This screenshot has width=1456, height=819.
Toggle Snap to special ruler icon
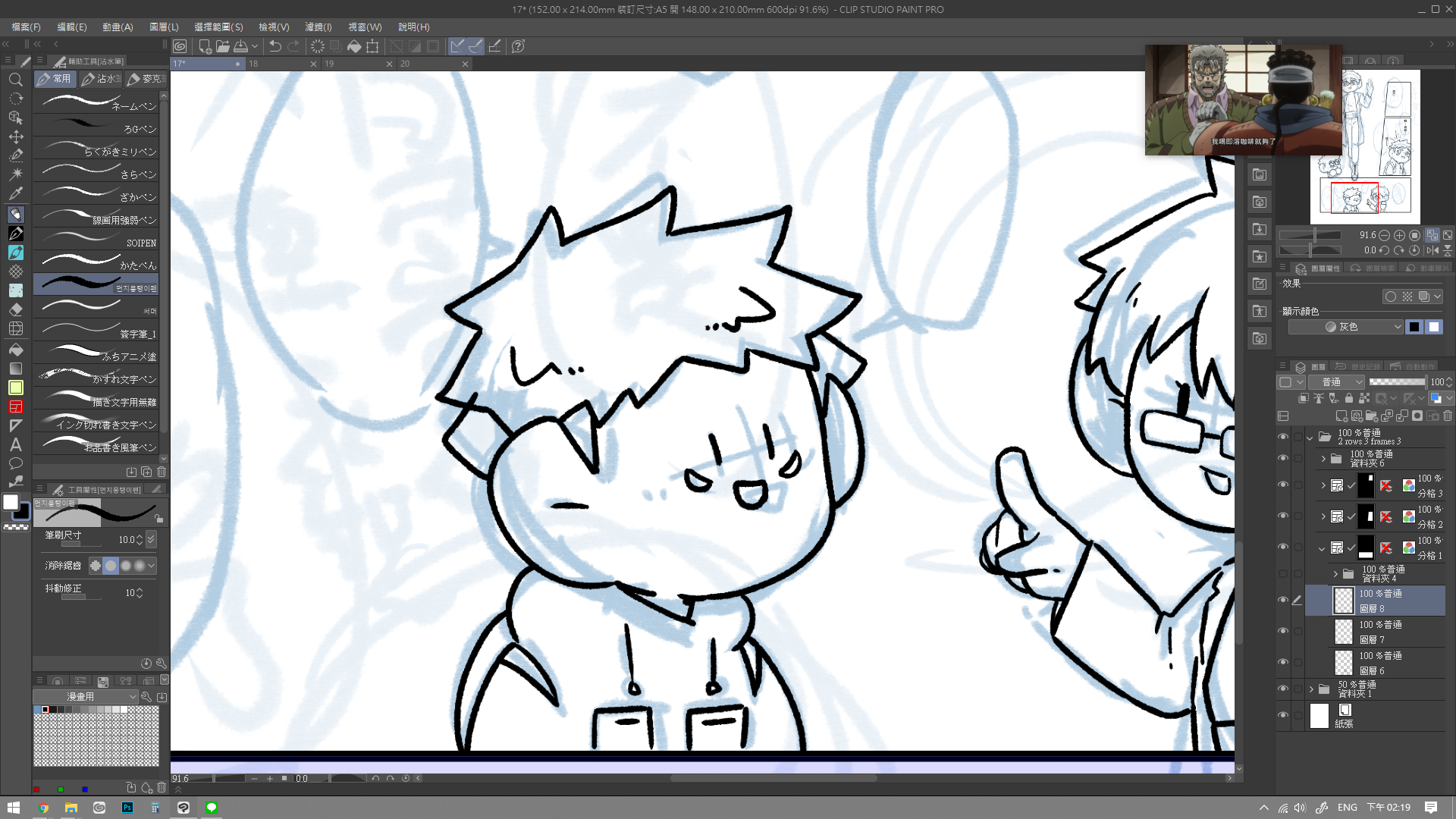coord(475,46)
